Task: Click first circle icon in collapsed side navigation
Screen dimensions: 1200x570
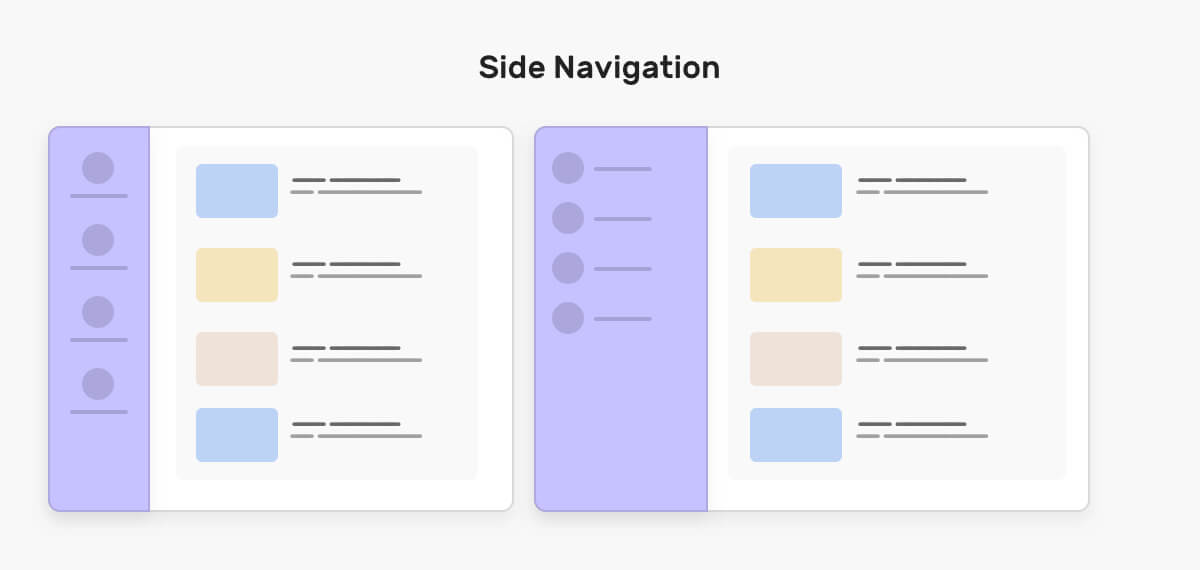Action: pyautogui.click(x=98, y=168)
